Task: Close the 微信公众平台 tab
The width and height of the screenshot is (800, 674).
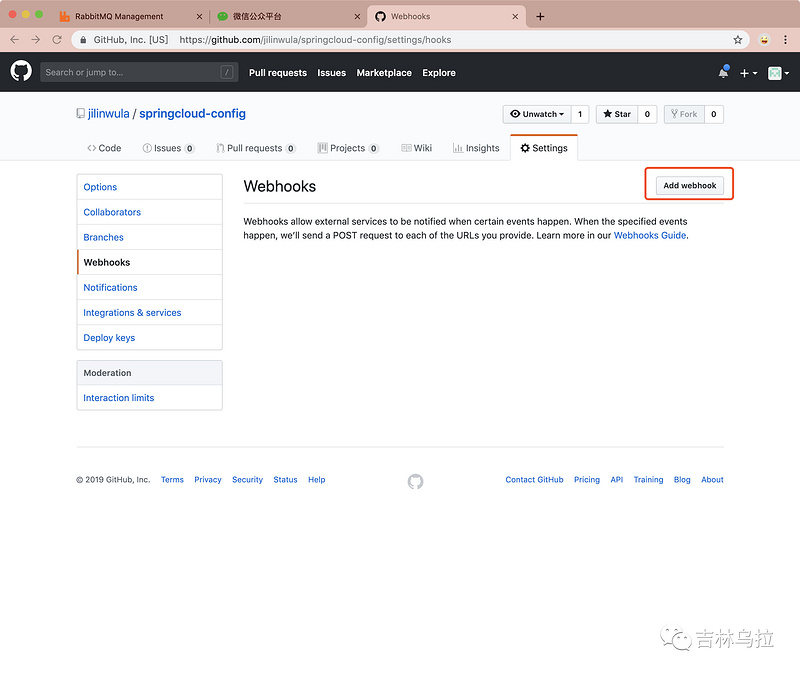Action: (x=357, y=16)
